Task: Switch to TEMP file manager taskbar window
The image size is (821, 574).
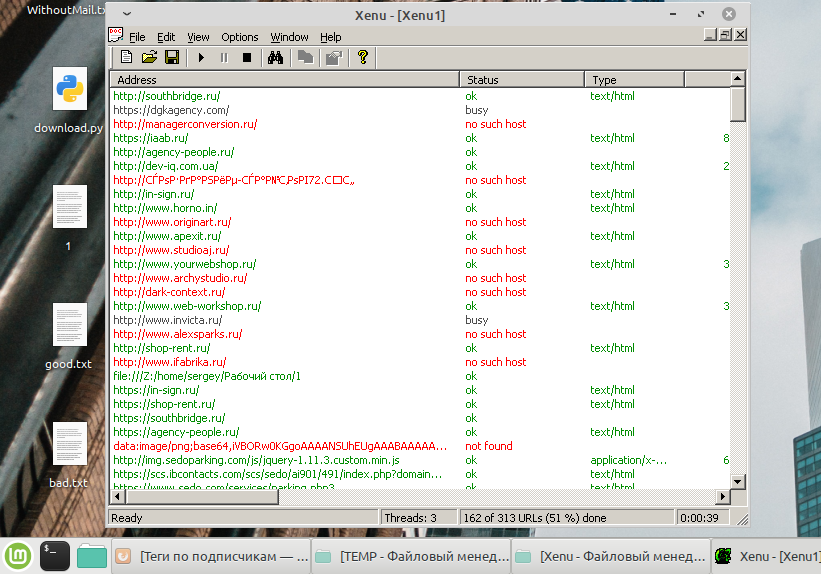Action: point(411,556)
